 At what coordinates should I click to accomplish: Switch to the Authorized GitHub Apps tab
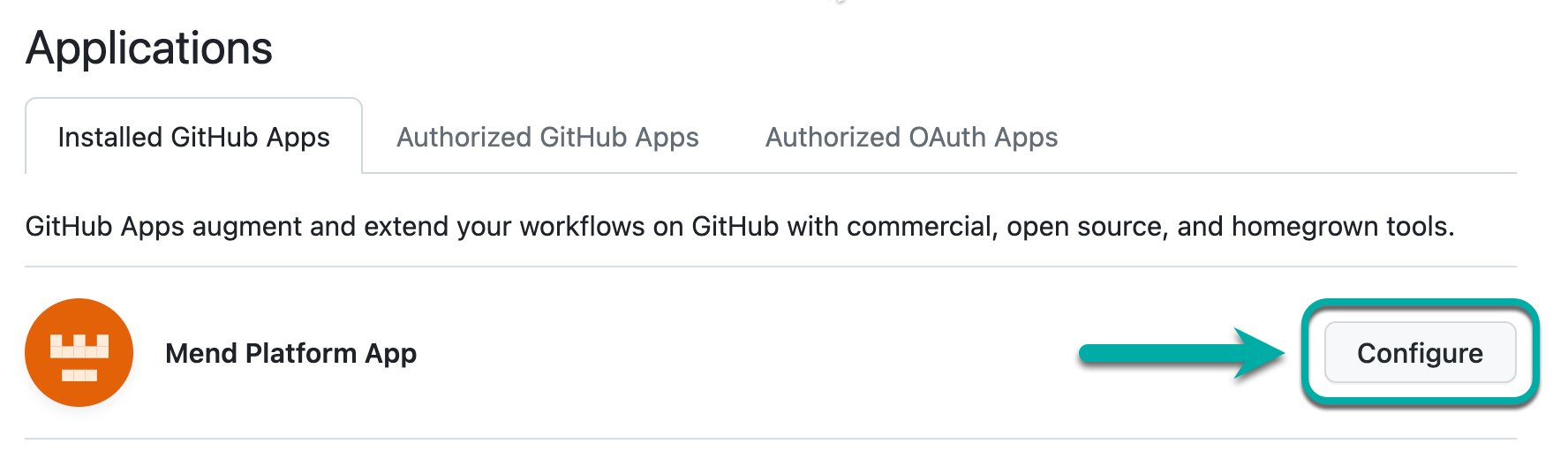tap(547, 138)
